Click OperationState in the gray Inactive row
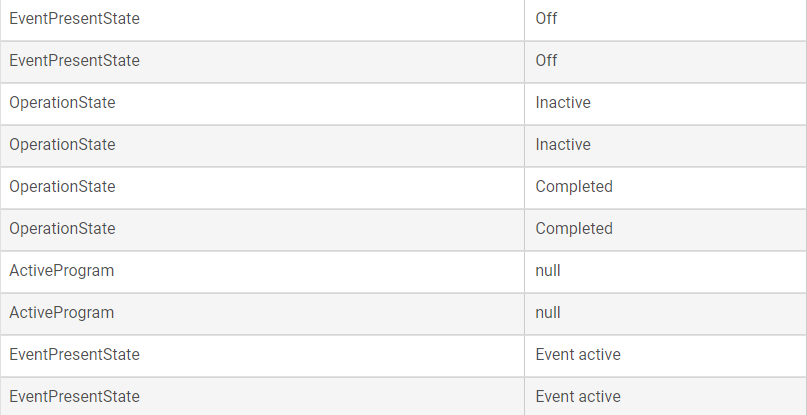 62,145
